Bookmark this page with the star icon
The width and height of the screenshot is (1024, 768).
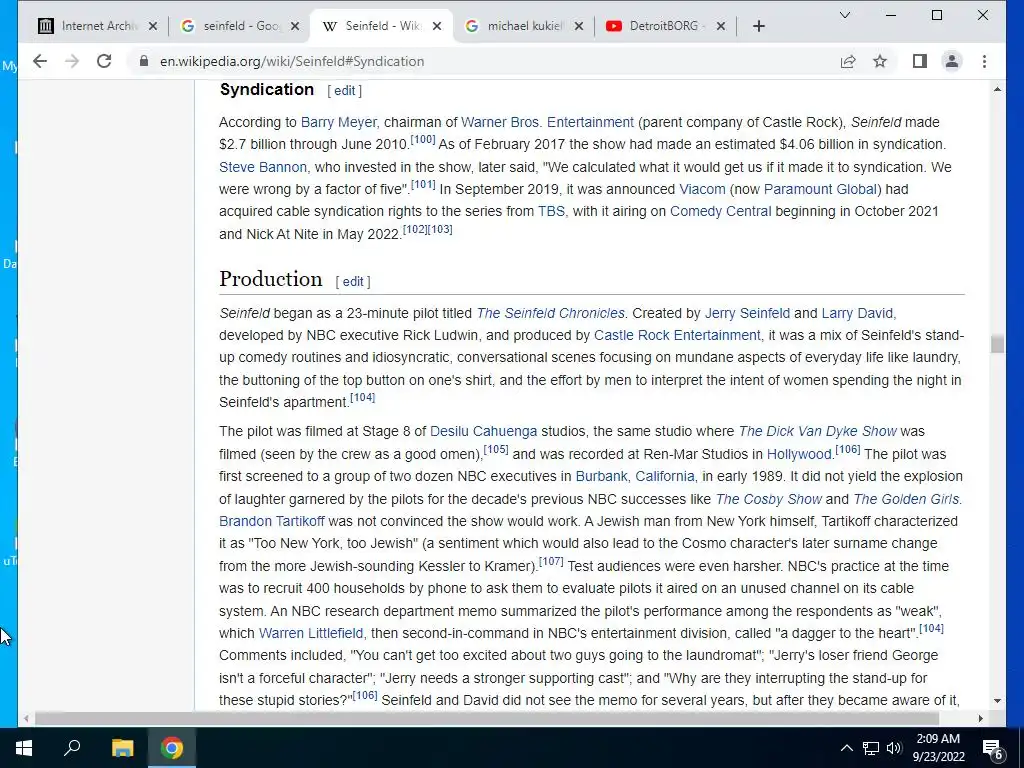880,61
